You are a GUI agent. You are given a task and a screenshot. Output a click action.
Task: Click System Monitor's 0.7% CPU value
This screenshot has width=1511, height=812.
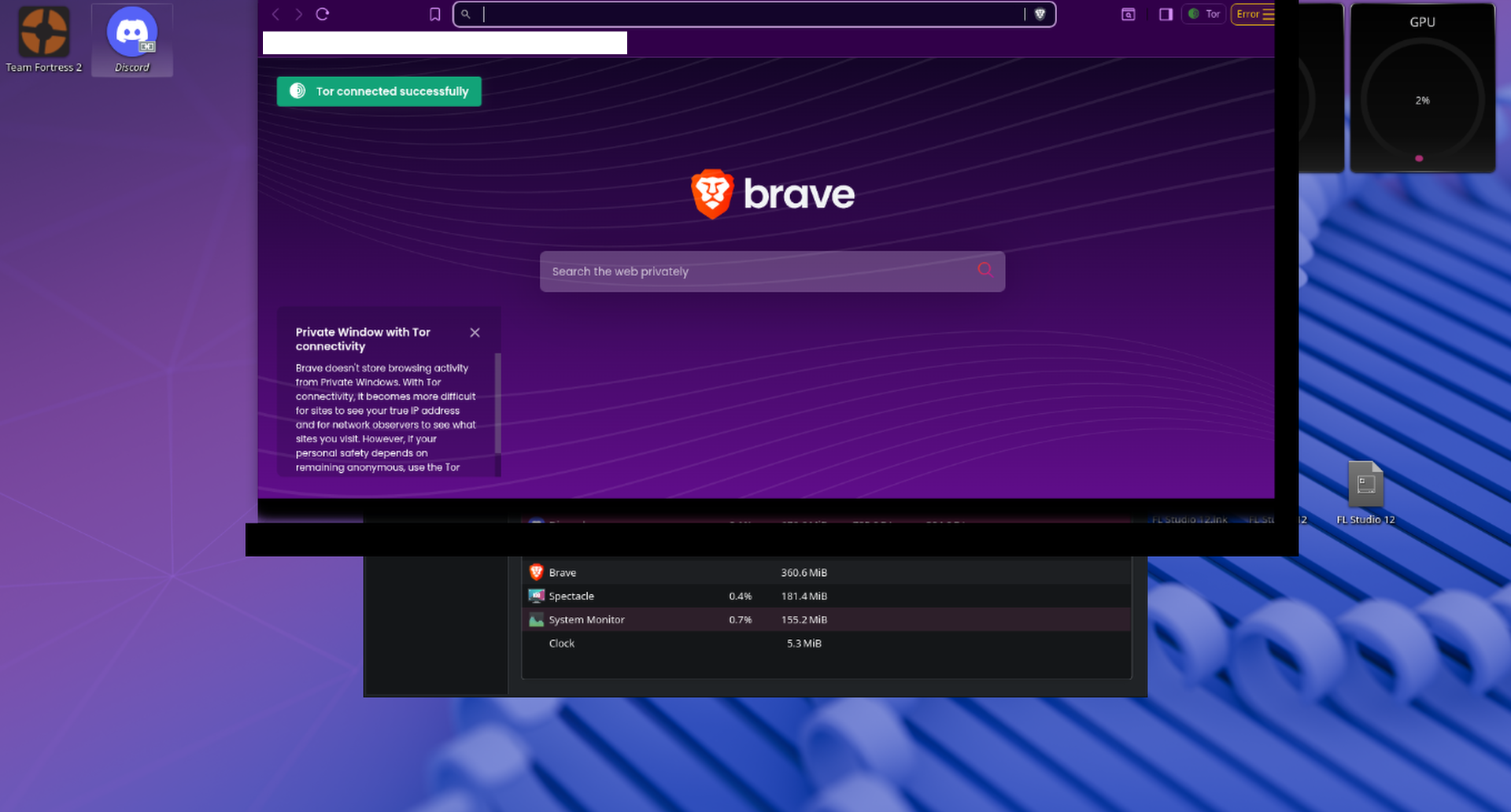pyautogui.click(x=740, y=620)
